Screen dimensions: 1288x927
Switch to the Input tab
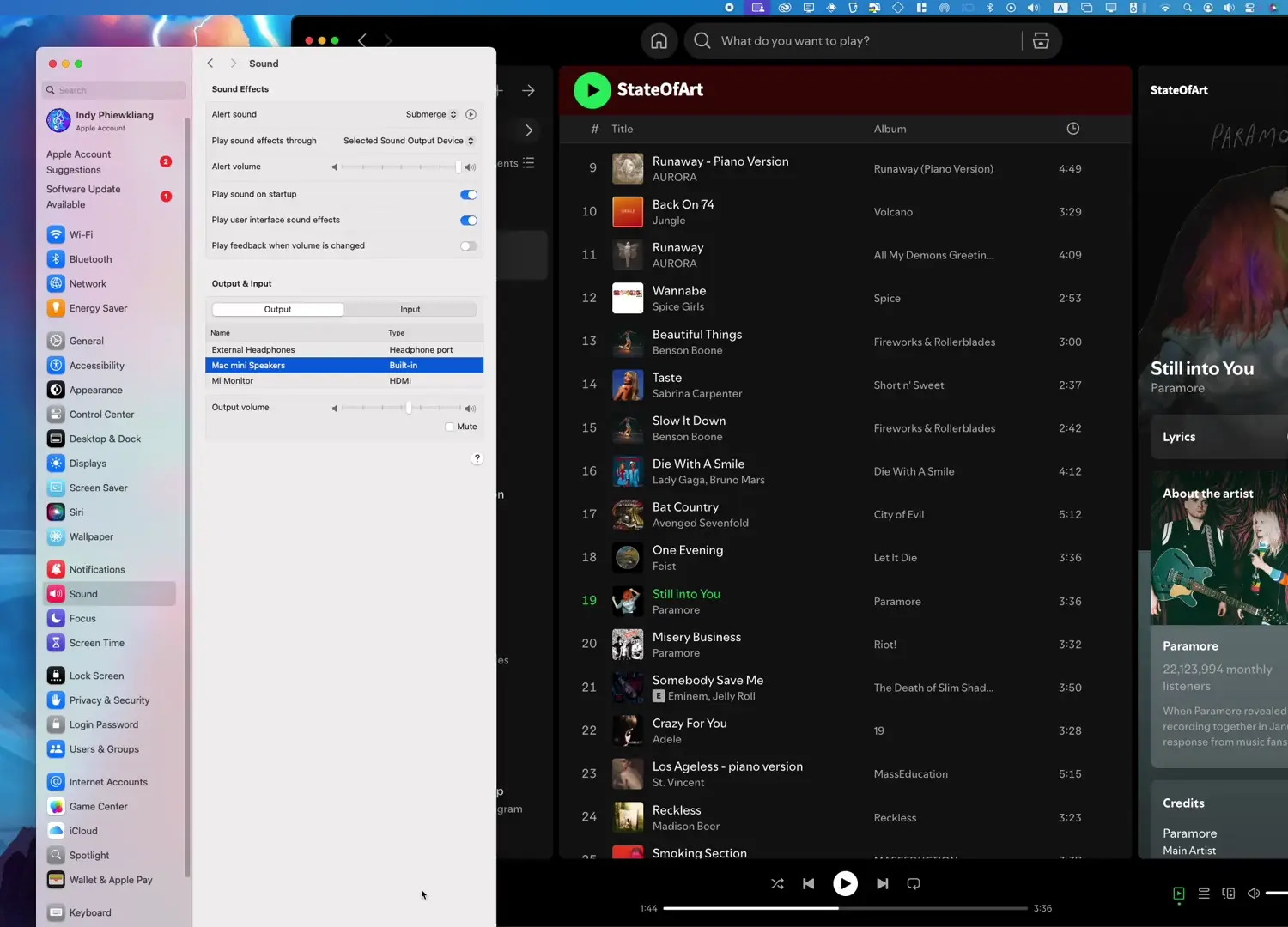click(410, 310)
